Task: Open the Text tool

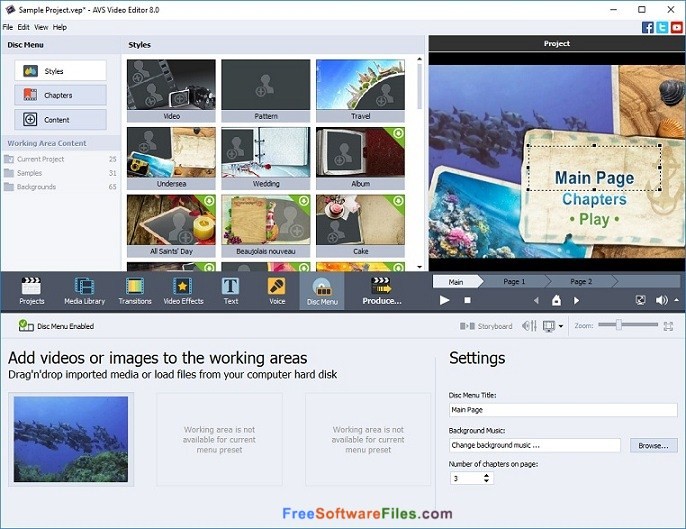Action: [231, 291]
